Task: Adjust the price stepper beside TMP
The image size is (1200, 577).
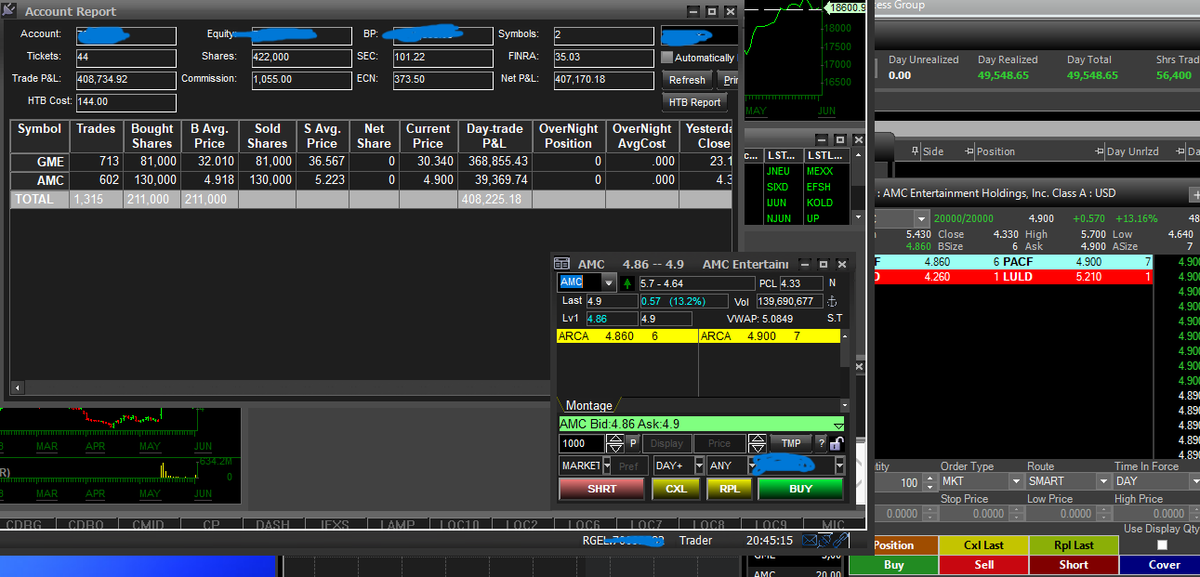Action: tap(759, 444)
